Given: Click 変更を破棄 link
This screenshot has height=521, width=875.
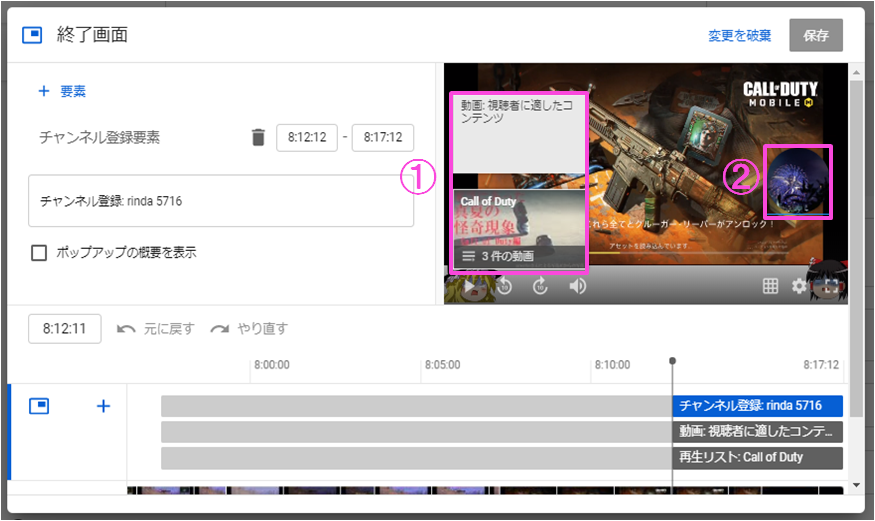Looking at the screenshot, I should point(739,36).
